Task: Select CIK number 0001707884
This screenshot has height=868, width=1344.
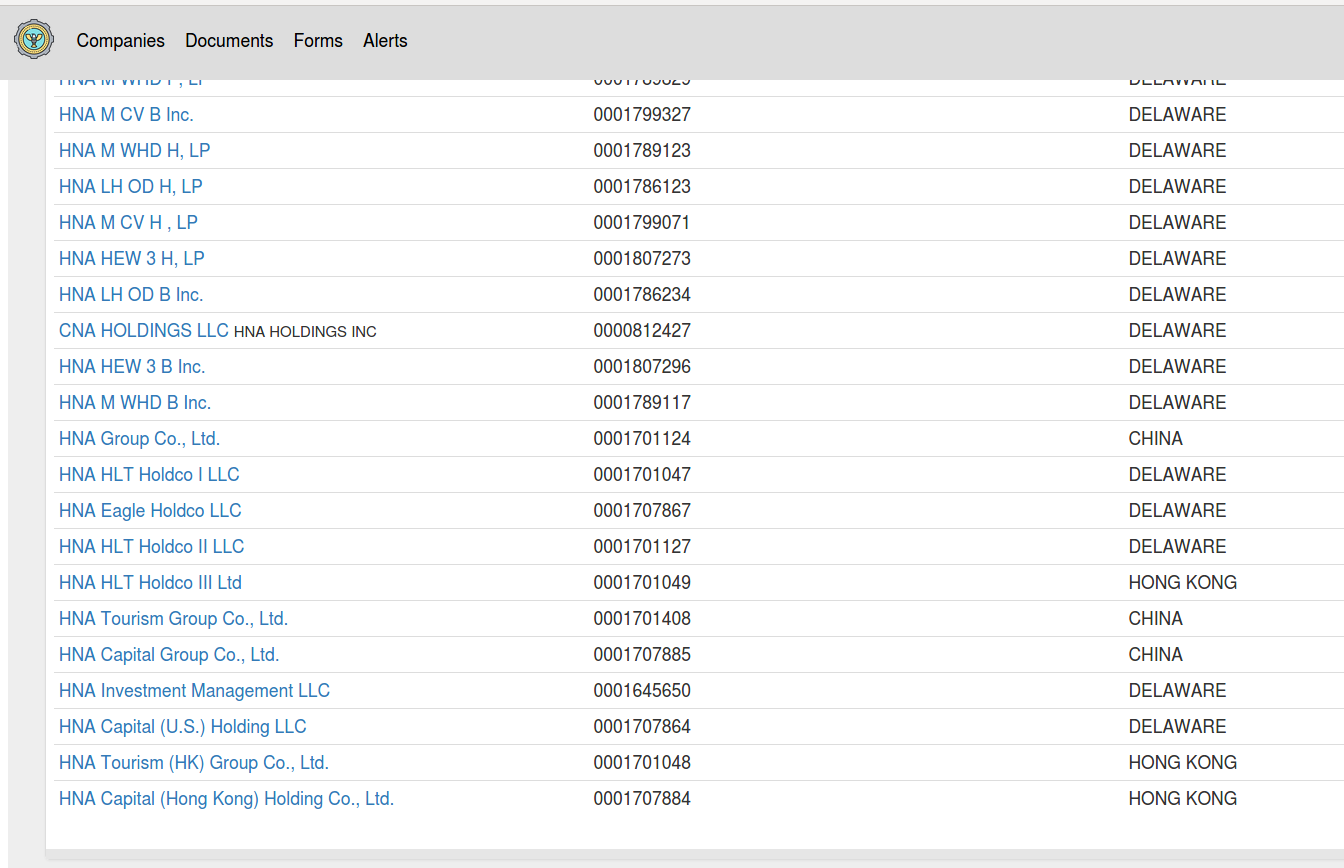Action: click(642, 799)
